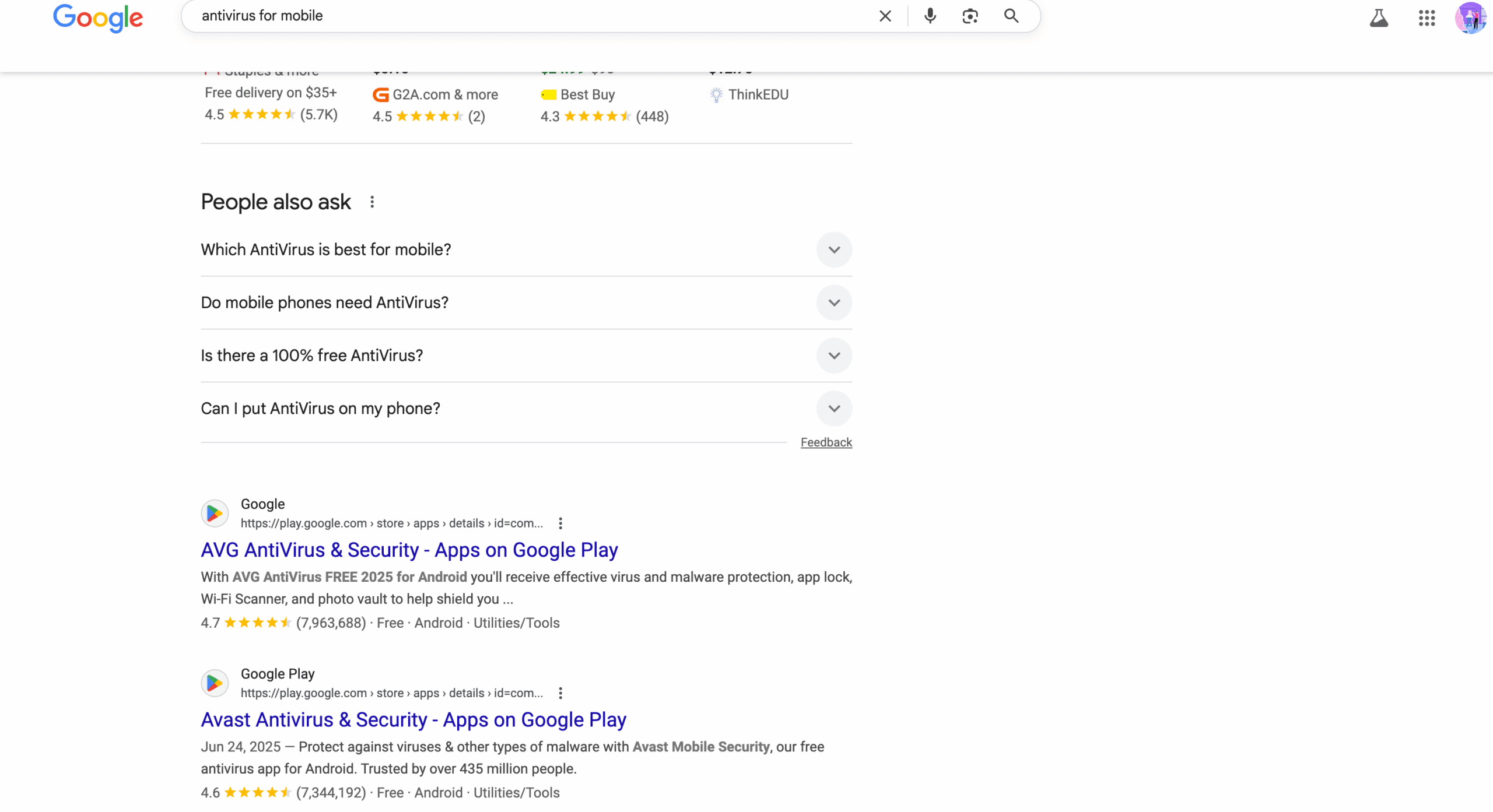Open options for Avast result
1493x812 pixels.
coord(560,693)
